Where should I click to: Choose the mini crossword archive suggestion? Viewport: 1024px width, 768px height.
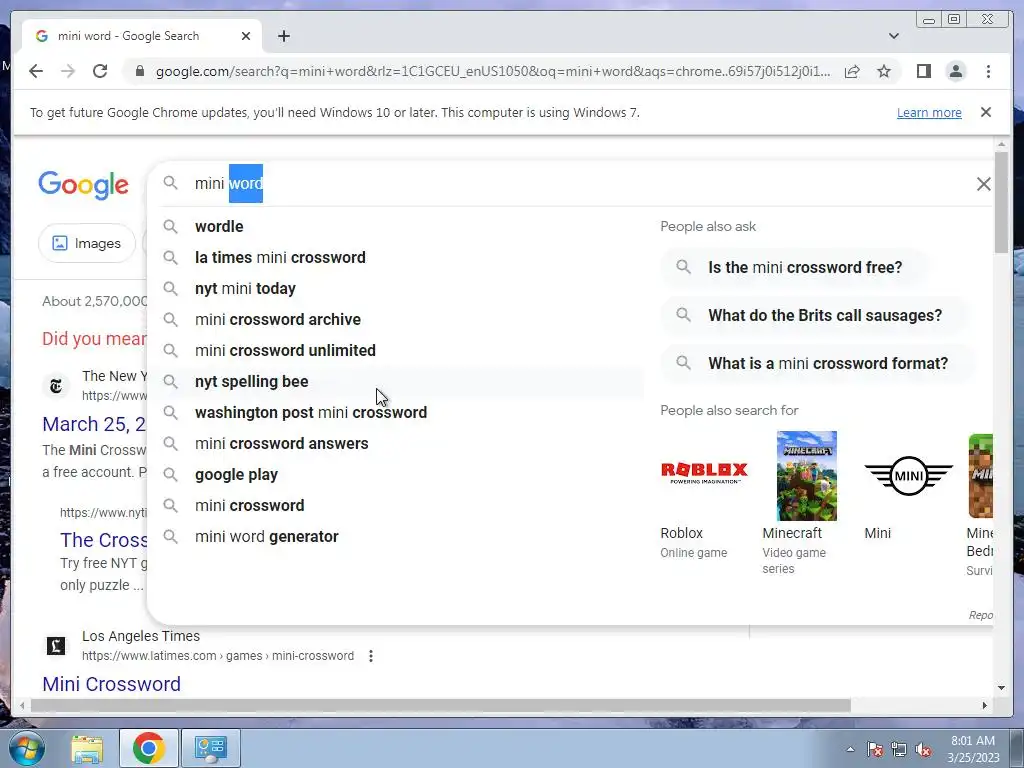(x=398, y=319)
